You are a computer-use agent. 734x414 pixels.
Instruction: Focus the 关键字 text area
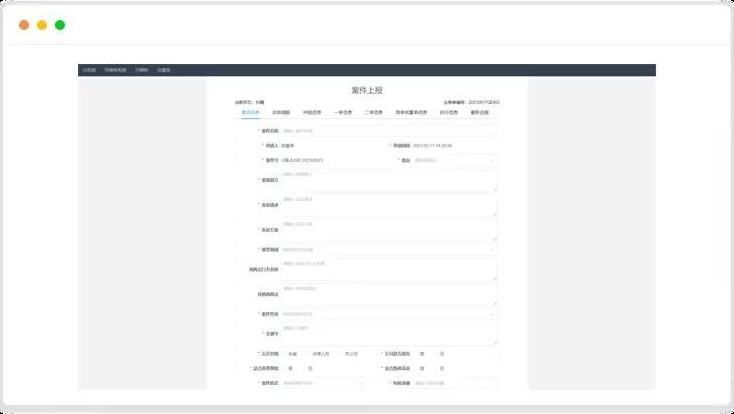pos(389,334)
